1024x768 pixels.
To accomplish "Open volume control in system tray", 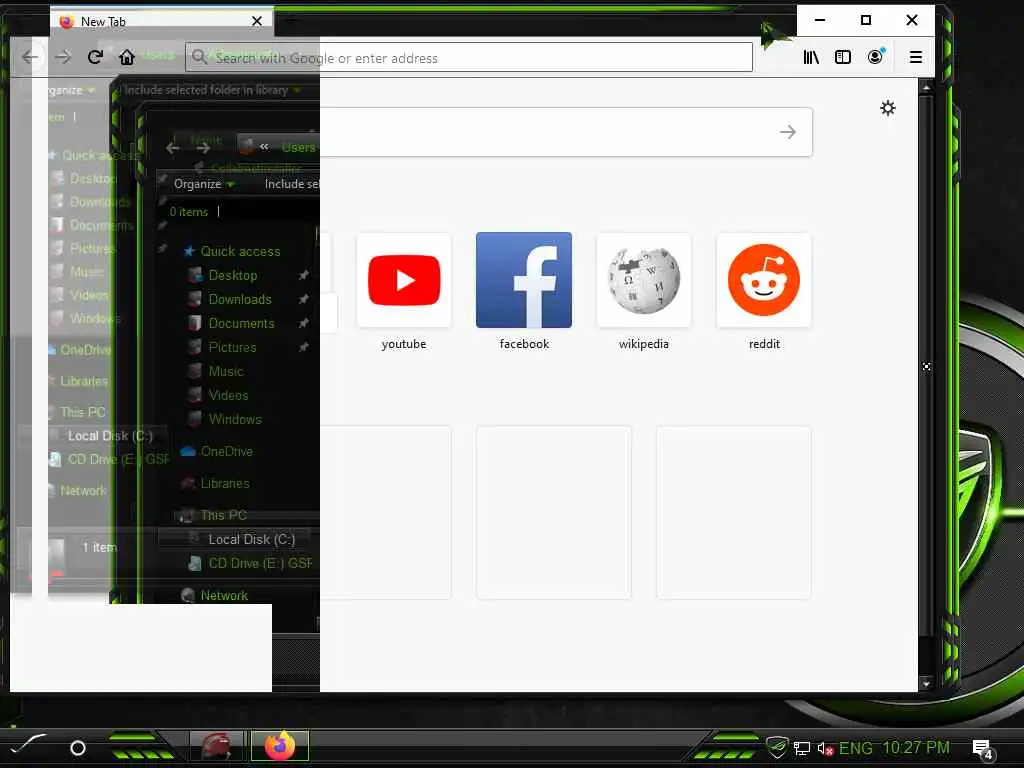I will point(825,749).
